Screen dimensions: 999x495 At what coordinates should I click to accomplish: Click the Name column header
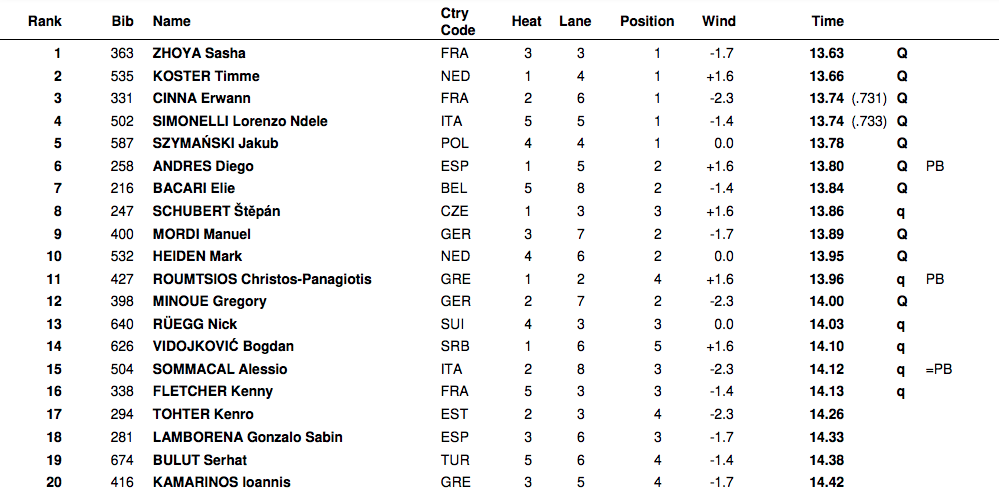[x=171, y=21]
